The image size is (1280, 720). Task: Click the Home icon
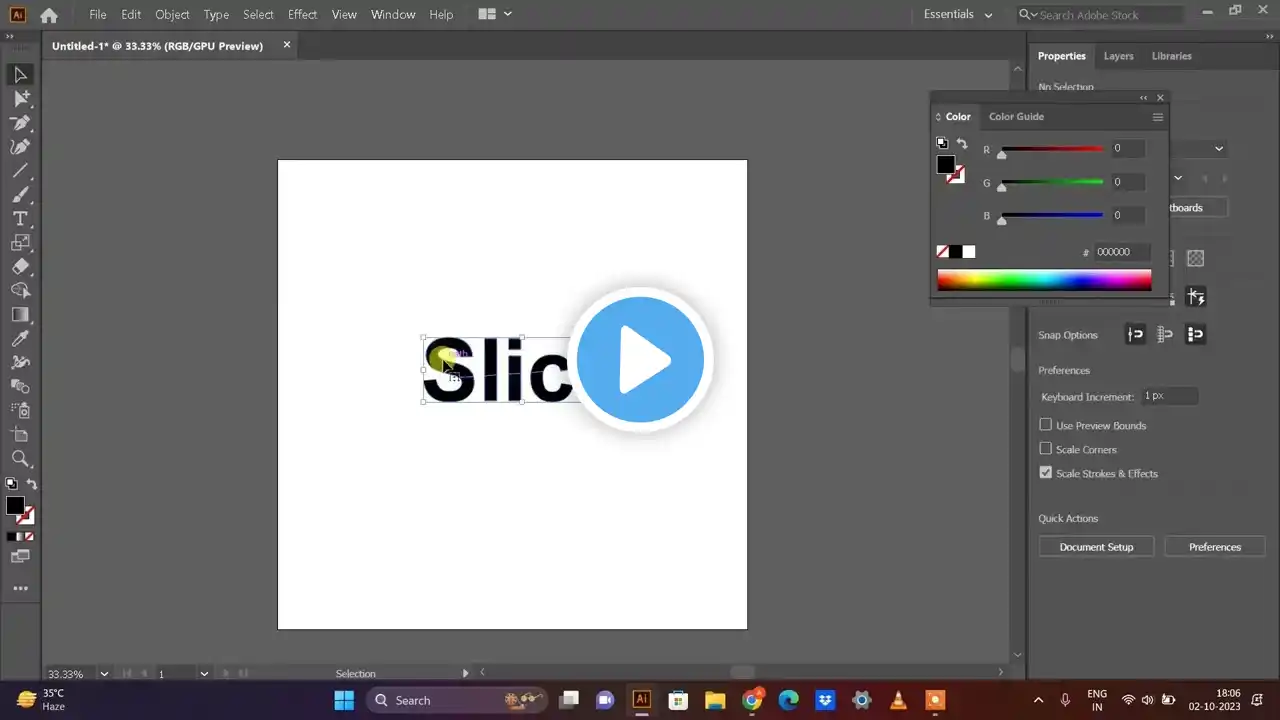point(48,15)
